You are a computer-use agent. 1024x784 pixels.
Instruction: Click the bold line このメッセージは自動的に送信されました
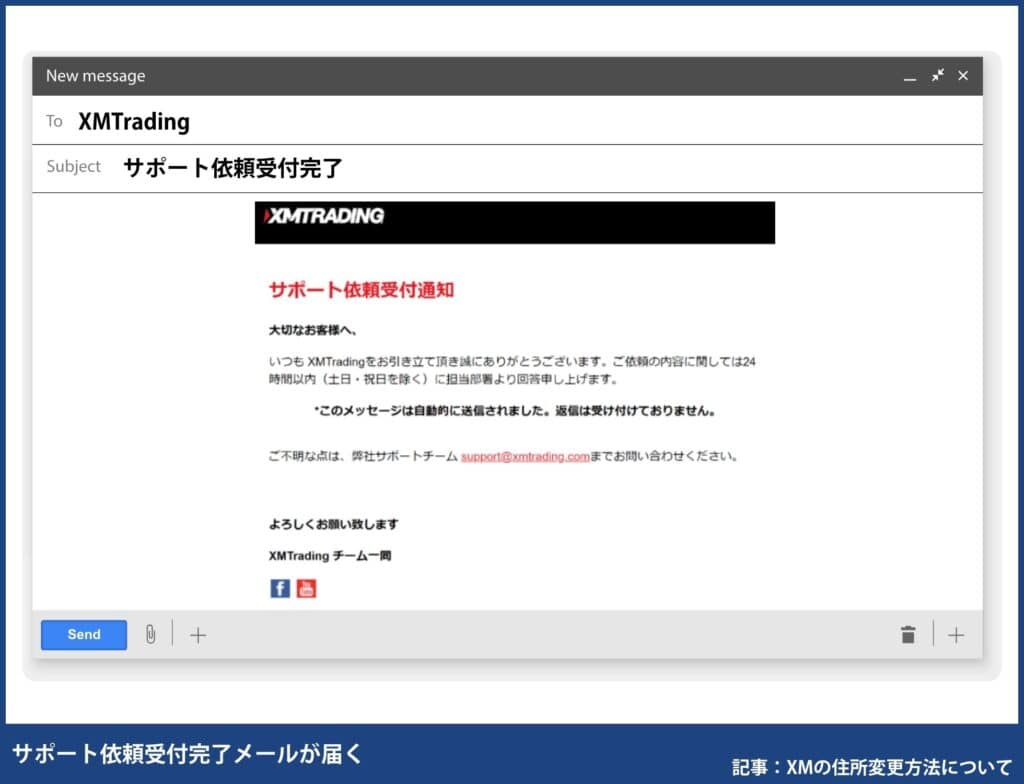coord(515,411)
